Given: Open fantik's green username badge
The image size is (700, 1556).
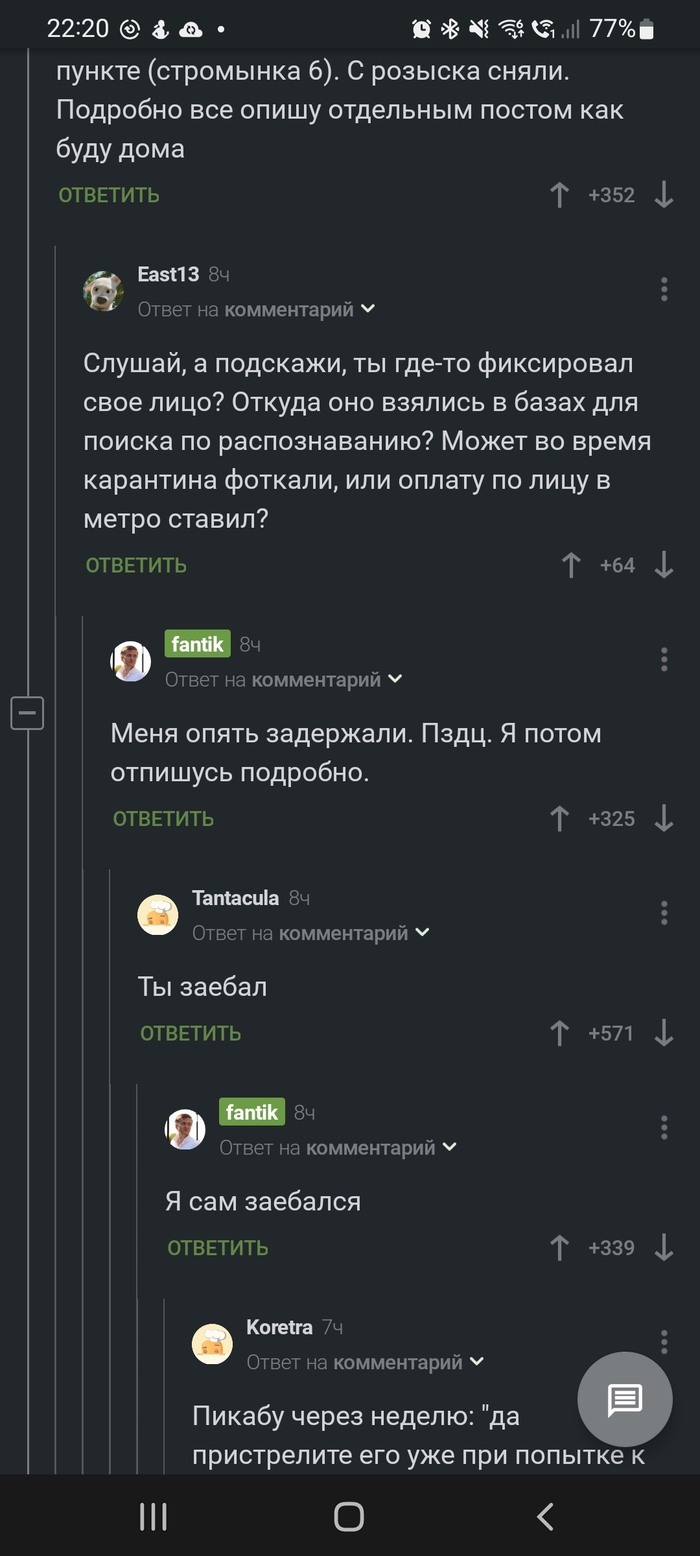Looking at the screenshot, I should pos(196,644).
